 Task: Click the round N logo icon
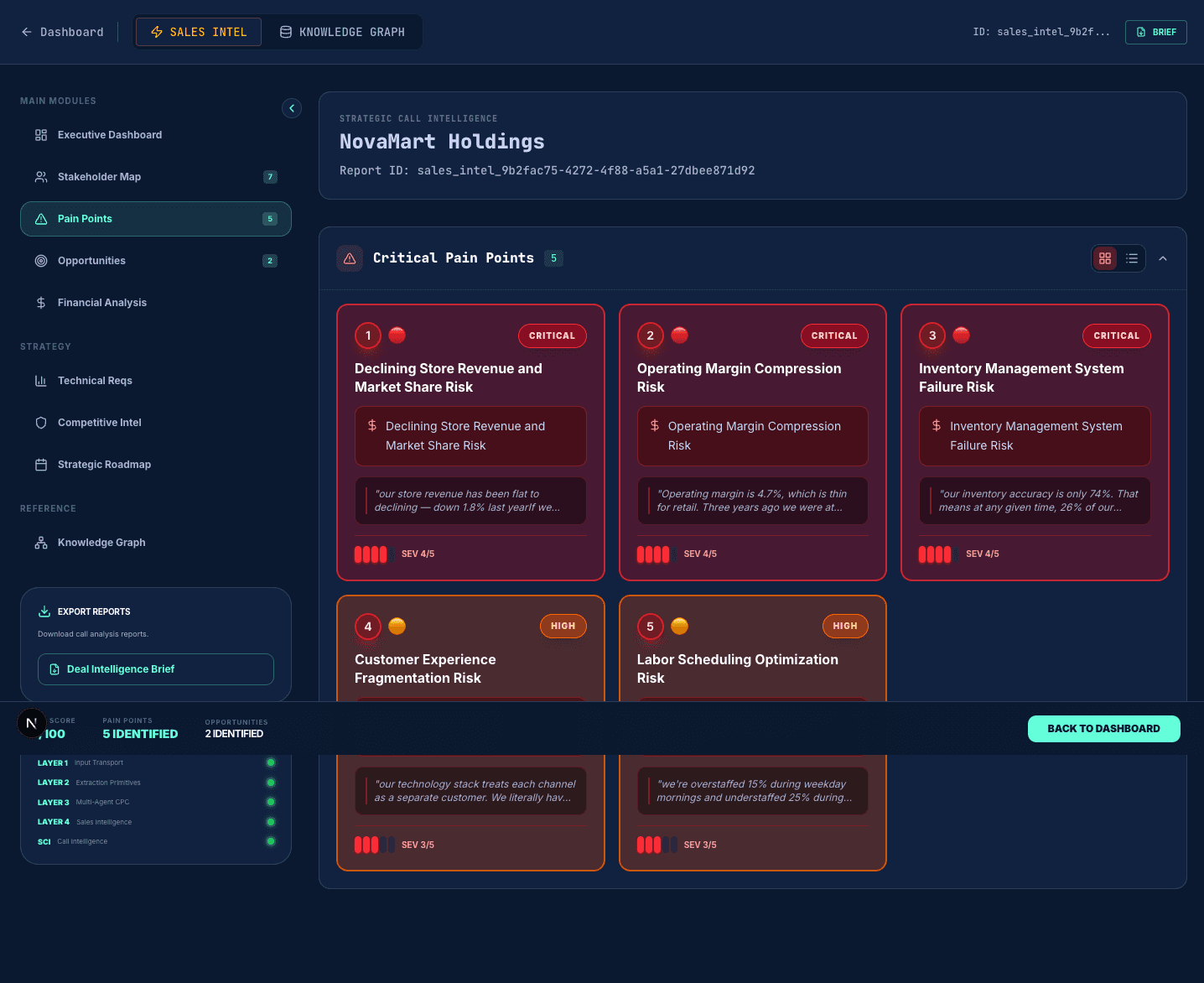tap(32, 723)
